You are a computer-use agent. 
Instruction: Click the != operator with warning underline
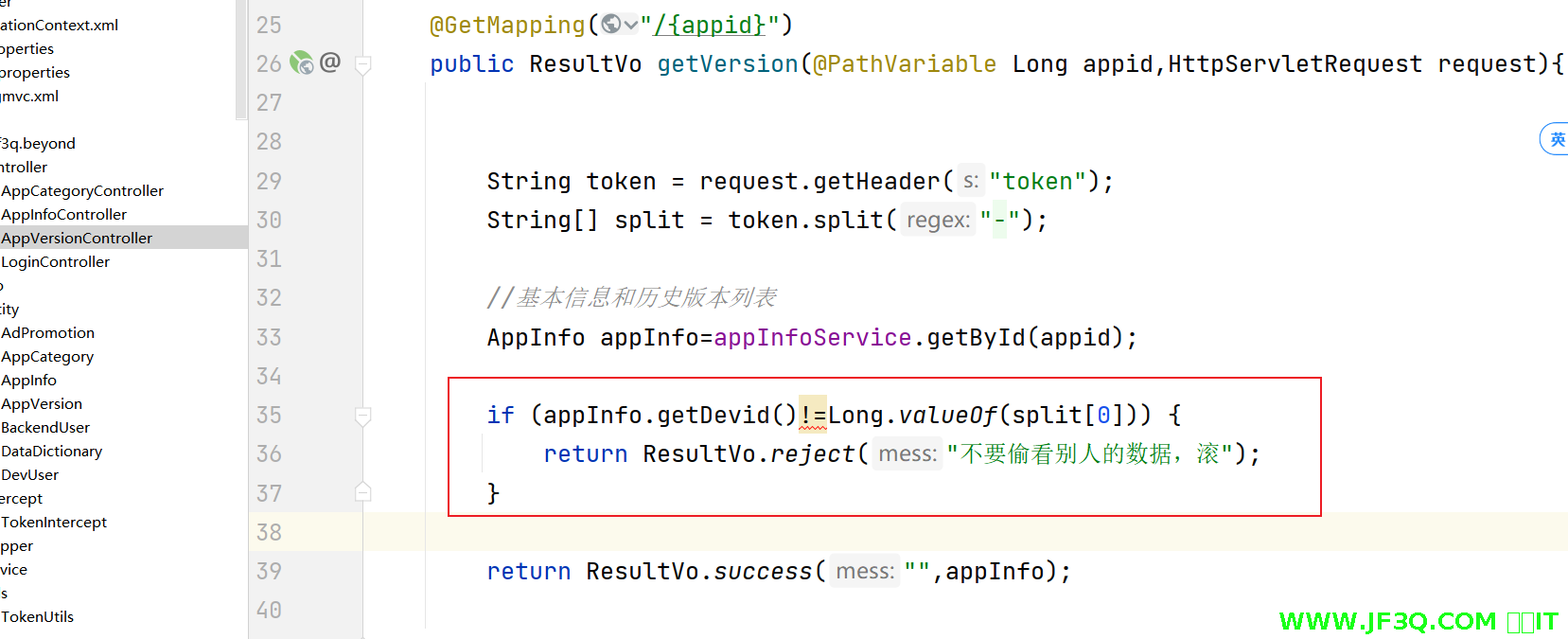(813, 416)
